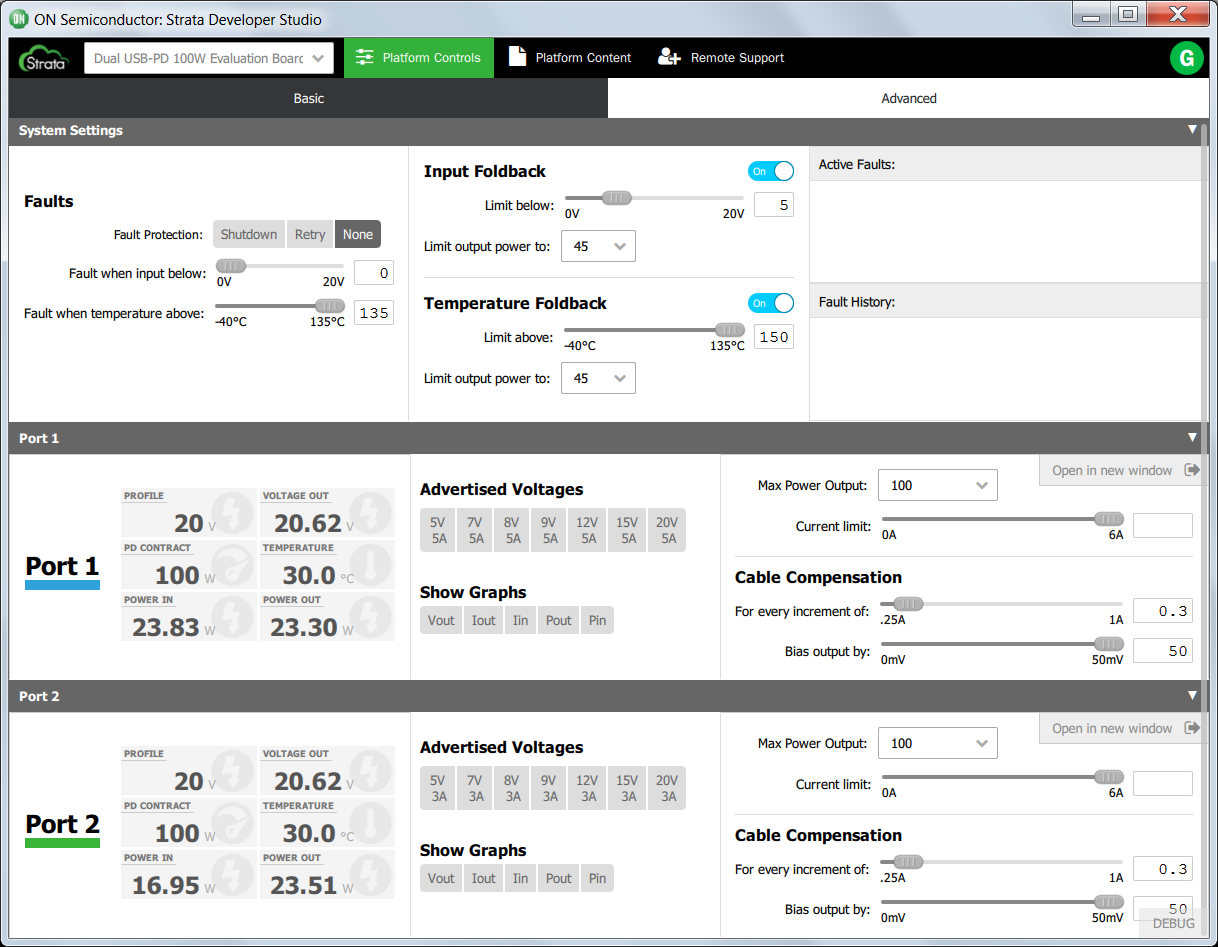Click Port 2 Open in new window icon

point(1191,728)
